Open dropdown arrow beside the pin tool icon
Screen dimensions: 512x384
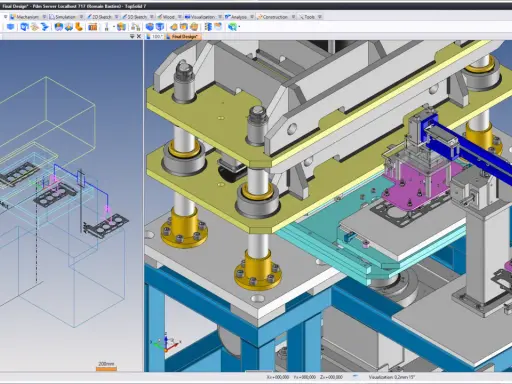(x=114, y=27)
